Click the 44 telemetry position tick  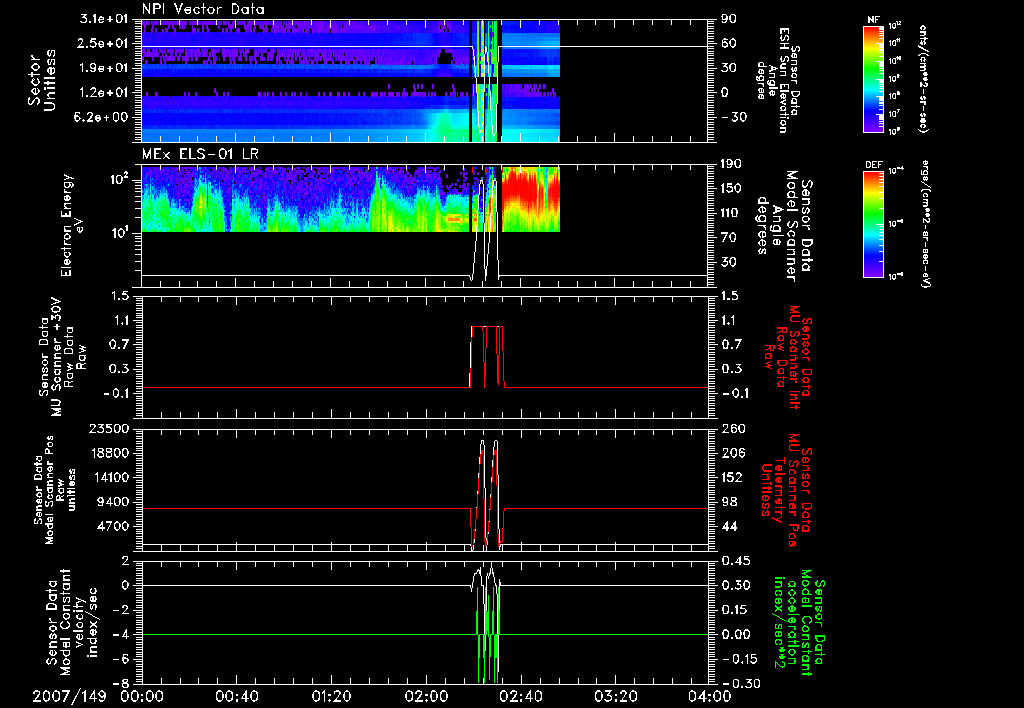click(x=729, y=526)
